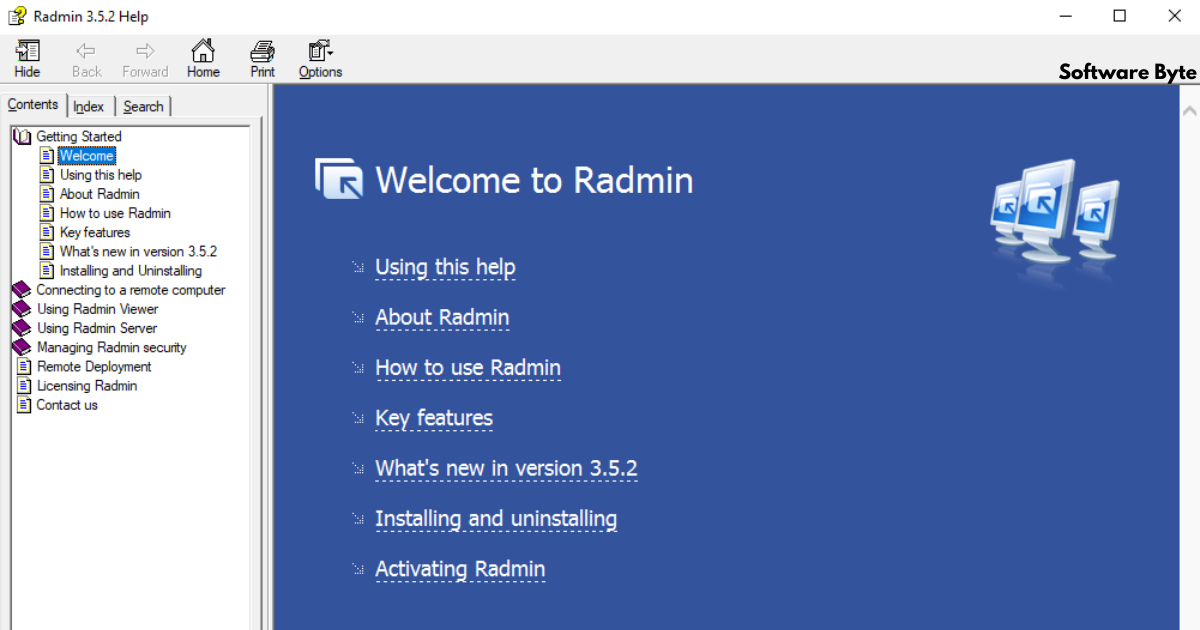Click scroll-up arrow of content pane
This screenshot has width=1200, height=630.
point(1189,110)
